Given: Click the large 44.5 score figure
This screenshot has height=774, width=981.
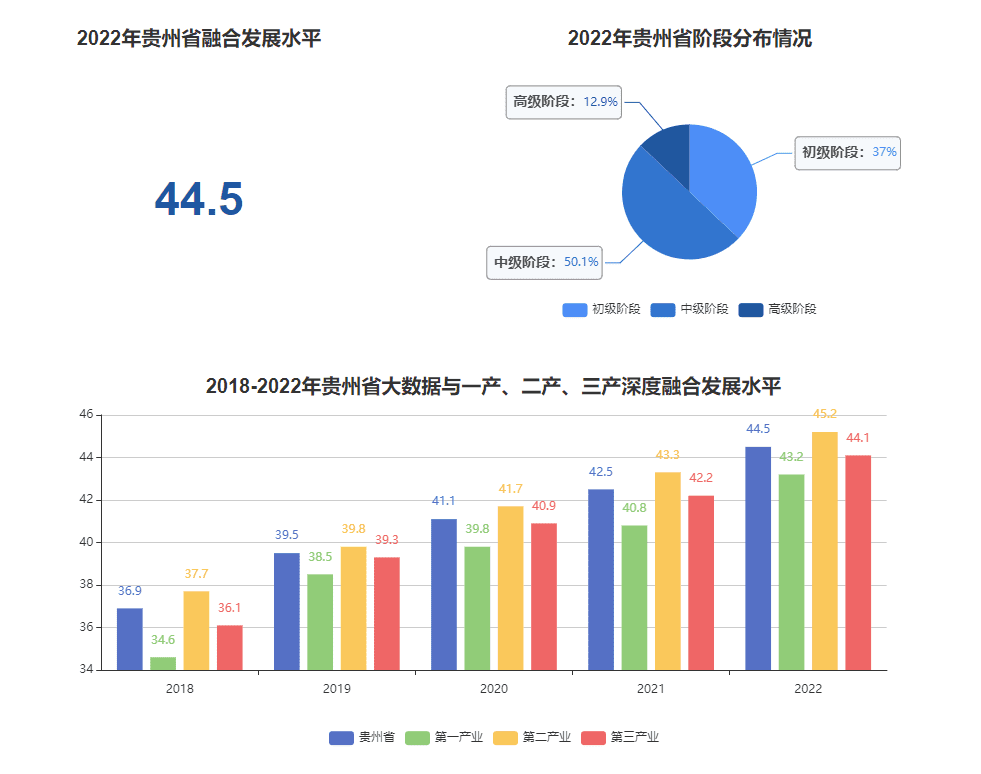Looking at the screenshot, I should click(198, 200).
